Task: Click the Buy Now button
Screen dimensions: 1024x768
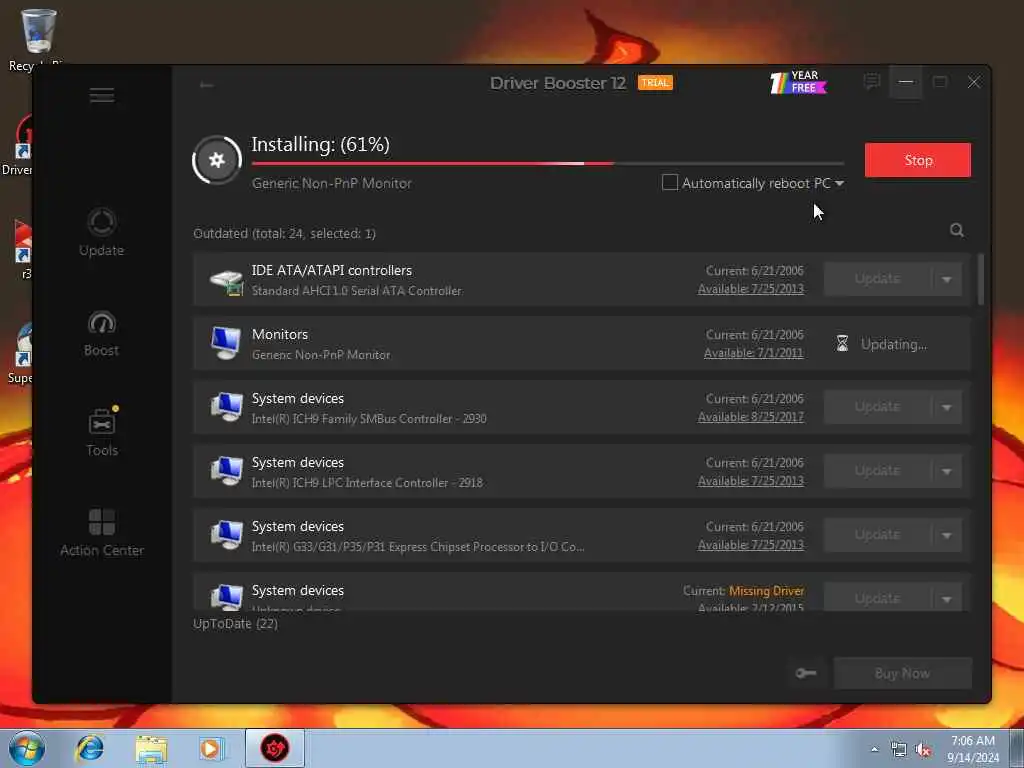Action: pyautogui.click(x=903, y=673)
